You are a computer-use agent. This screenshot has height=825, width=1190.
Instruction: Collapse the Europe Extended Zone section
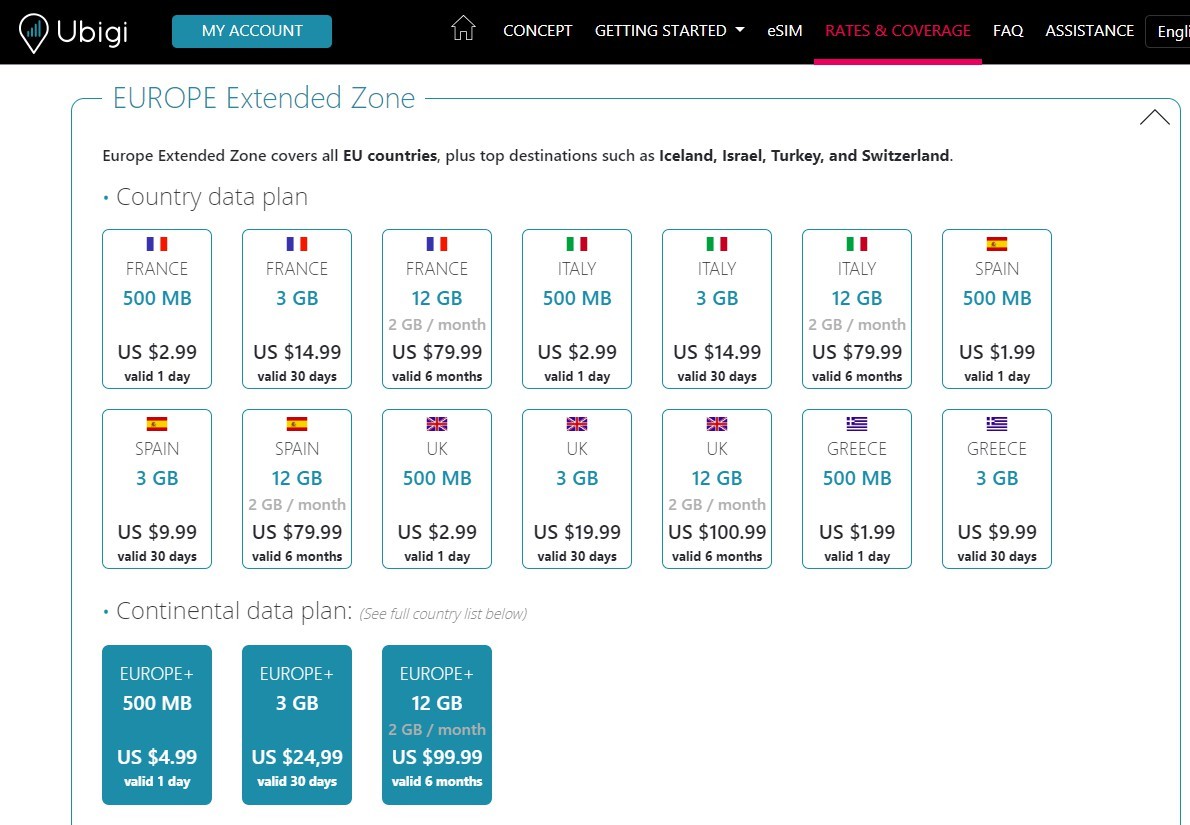tap(1154, 117)
